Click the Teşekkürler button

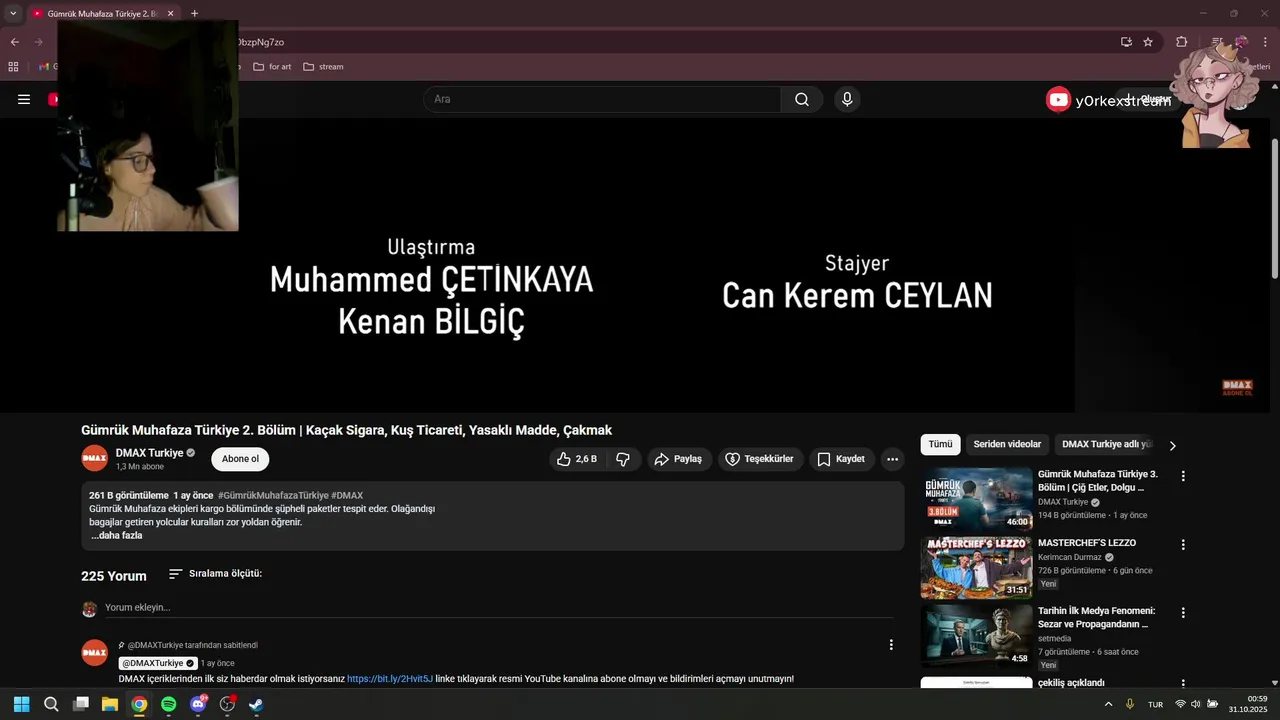tap(759, 459)
